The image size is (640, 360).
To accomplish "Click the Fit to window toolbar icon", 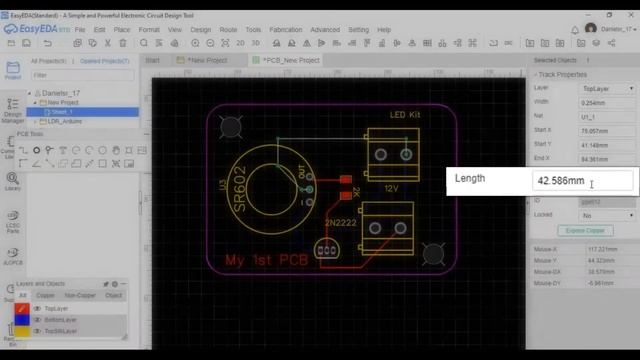I will [225, 43].
